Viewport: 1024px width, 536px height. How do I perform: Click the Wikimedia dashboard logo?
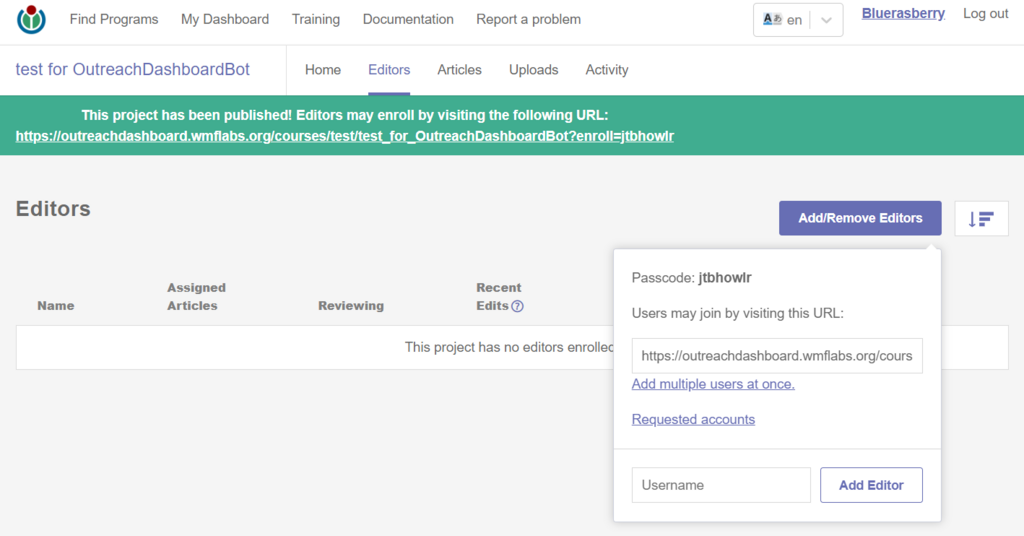point(31,19)
